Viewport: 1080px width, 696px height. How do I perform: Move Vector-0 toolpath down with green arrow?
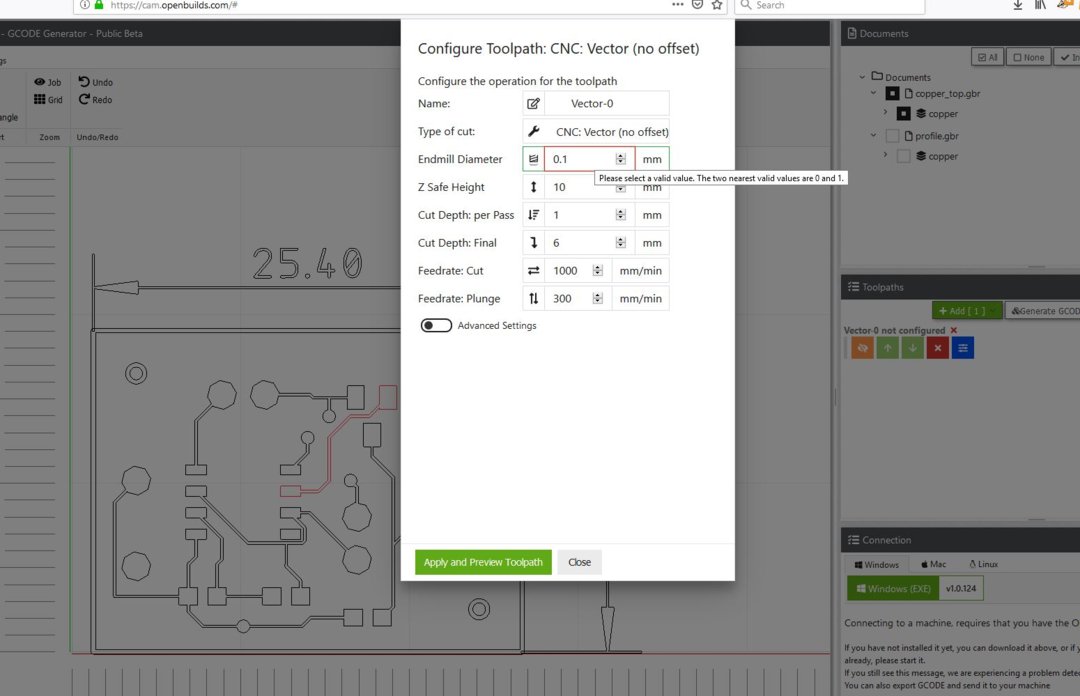[x=912, y=348]
